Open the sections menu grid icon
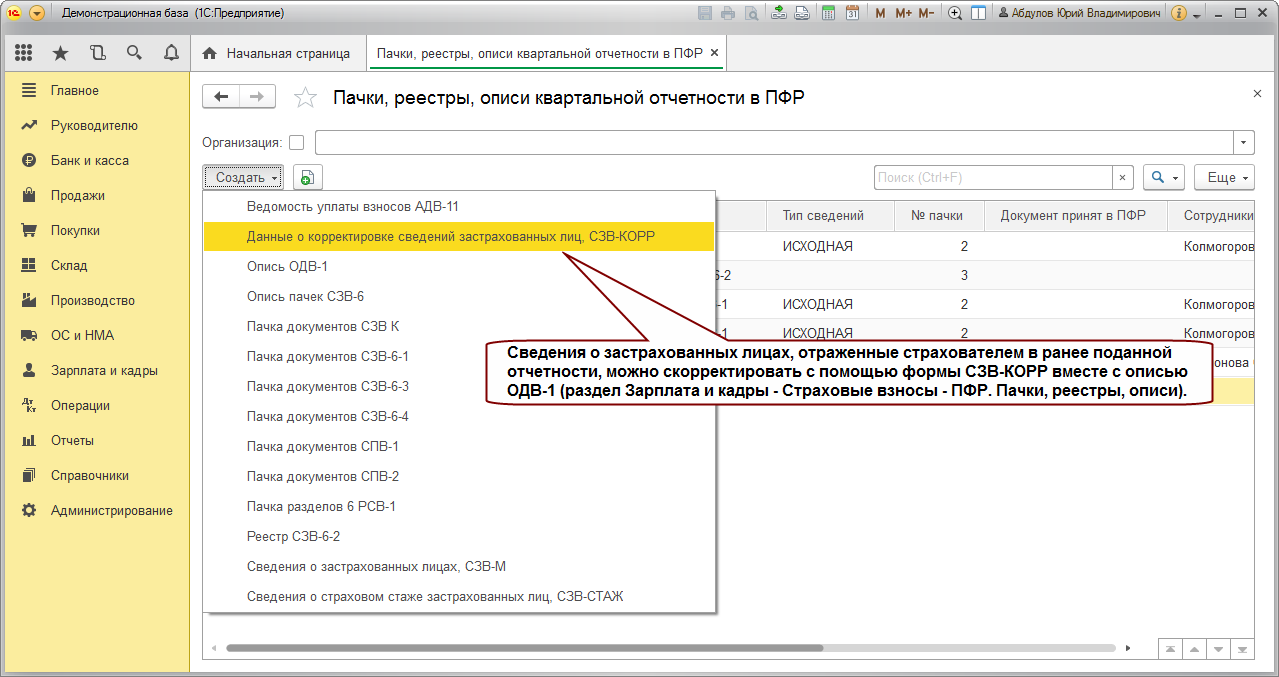Image resolution: width=1279 pixels, height=677 pixels. pyautogui.click(x=24, y=53)
